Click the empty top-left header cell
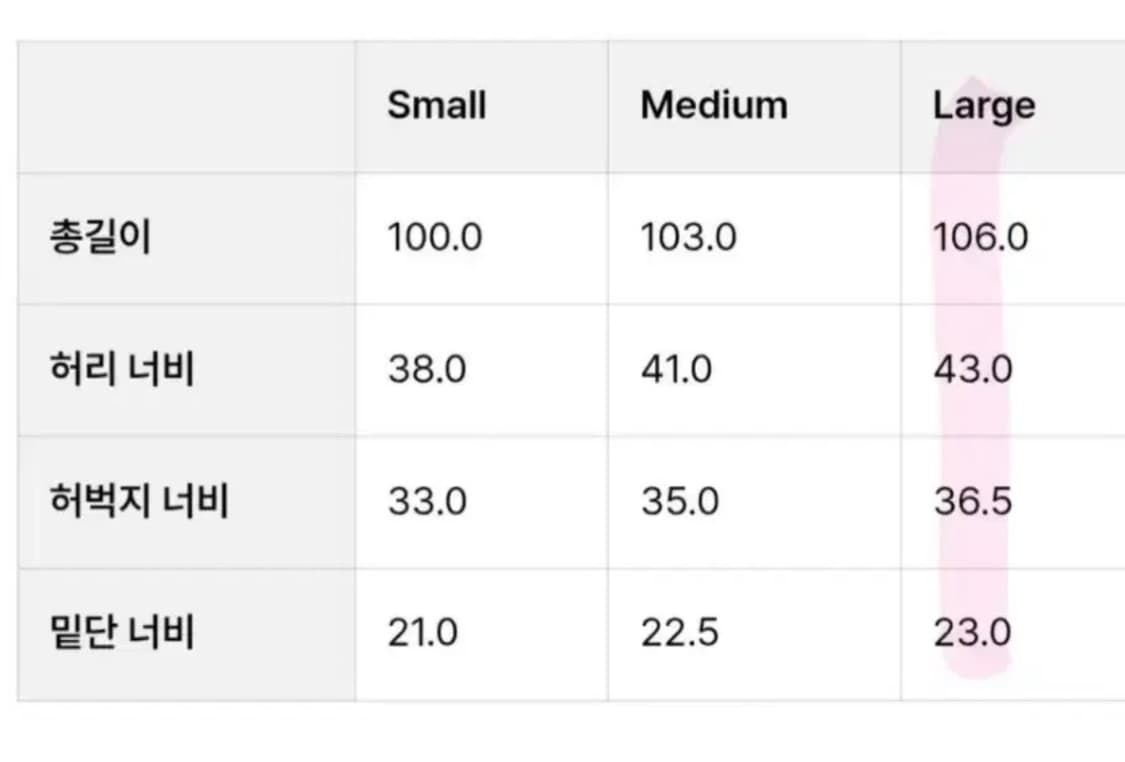The image size is (1125, 762). [186, 106]
